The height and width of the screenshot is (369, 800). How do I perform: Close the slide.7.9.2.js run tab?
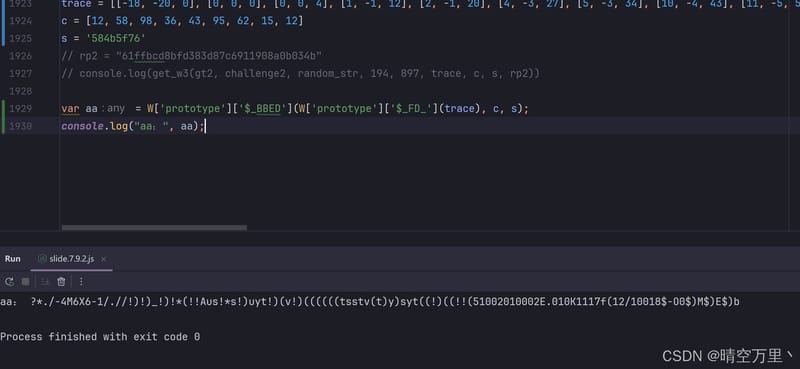(103, 259)
